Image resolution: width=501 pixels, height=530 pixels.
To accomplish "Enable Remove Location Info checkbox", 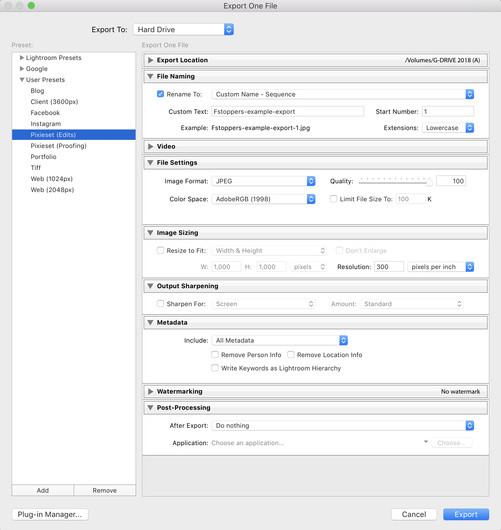I will pyautogui.click(x=291, y=355).
